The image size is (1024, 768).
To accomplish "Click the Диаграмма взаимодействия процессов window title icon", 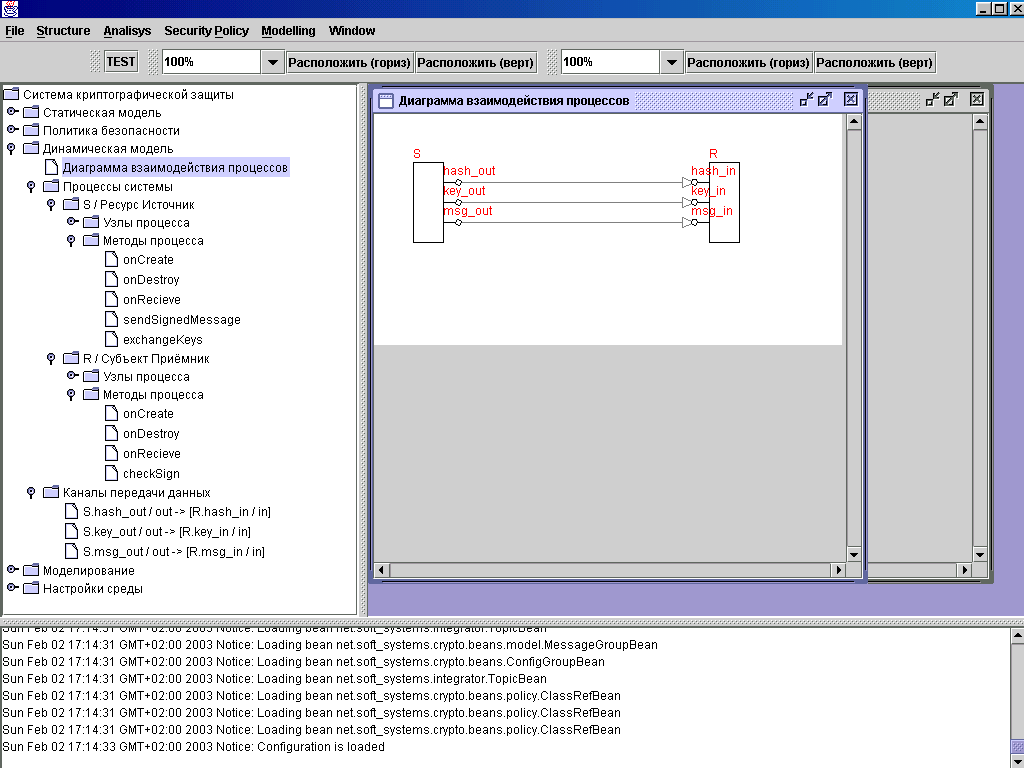I will [385, 100].
